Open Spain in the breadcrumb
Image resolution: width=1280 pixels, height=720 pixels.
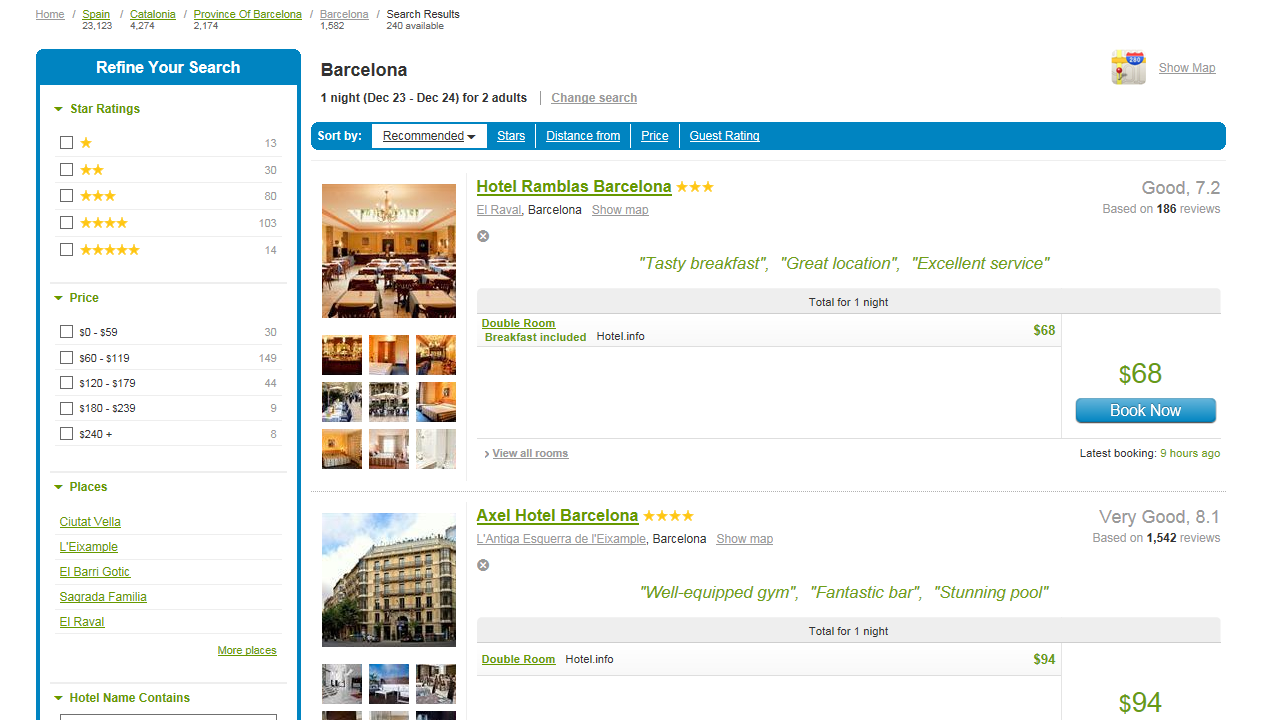click(96, 14)
